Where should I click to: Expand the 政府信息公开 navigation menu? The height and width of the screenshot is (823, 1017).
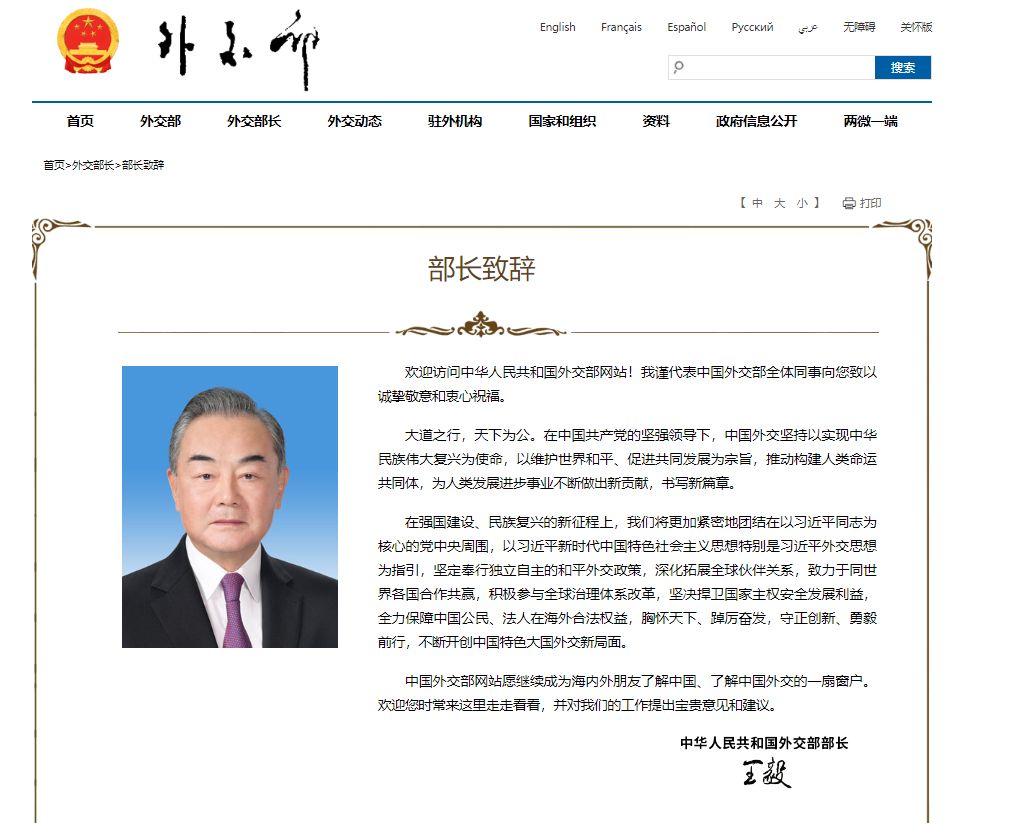click(756, 121)
